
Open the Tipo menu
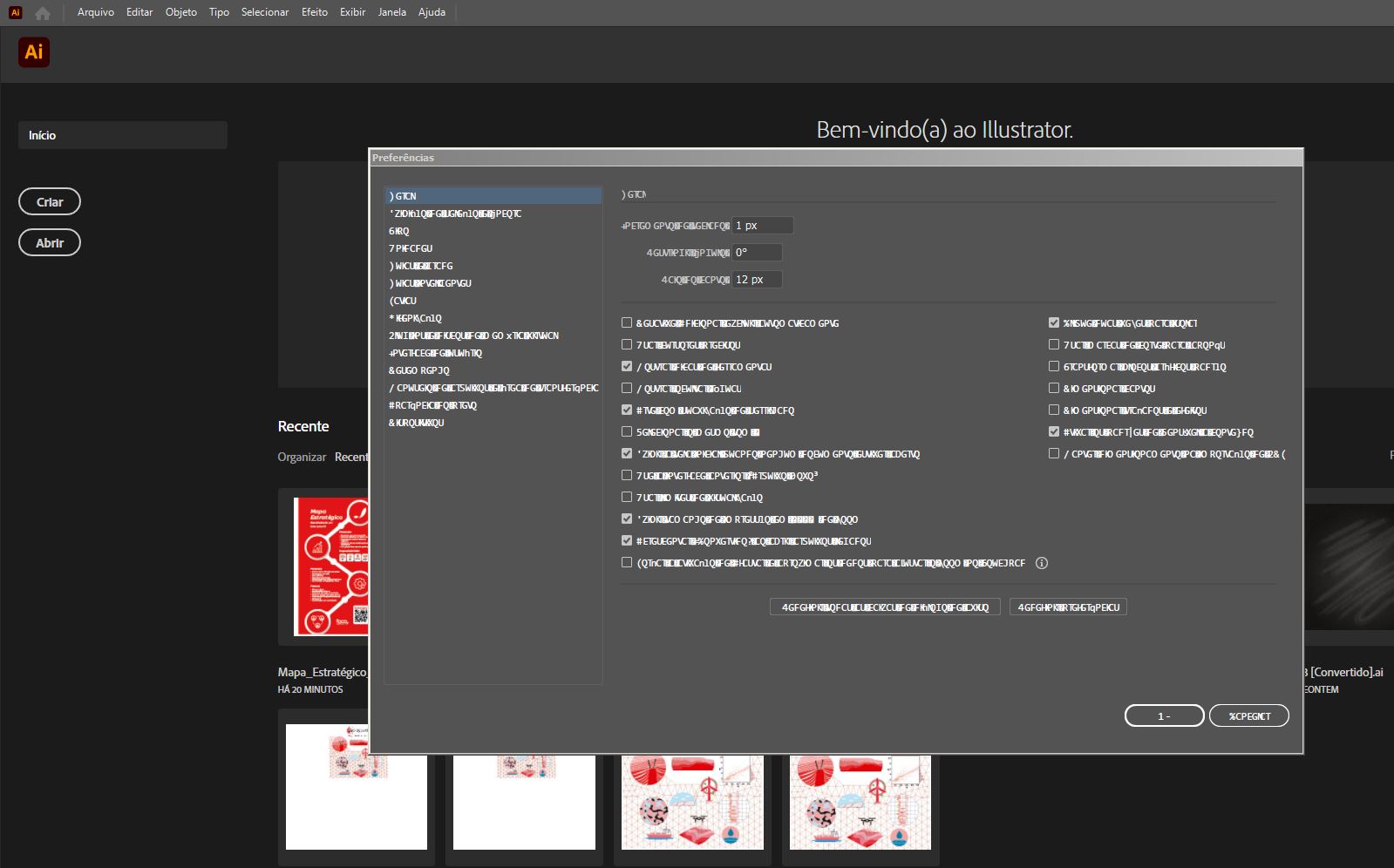219,12
